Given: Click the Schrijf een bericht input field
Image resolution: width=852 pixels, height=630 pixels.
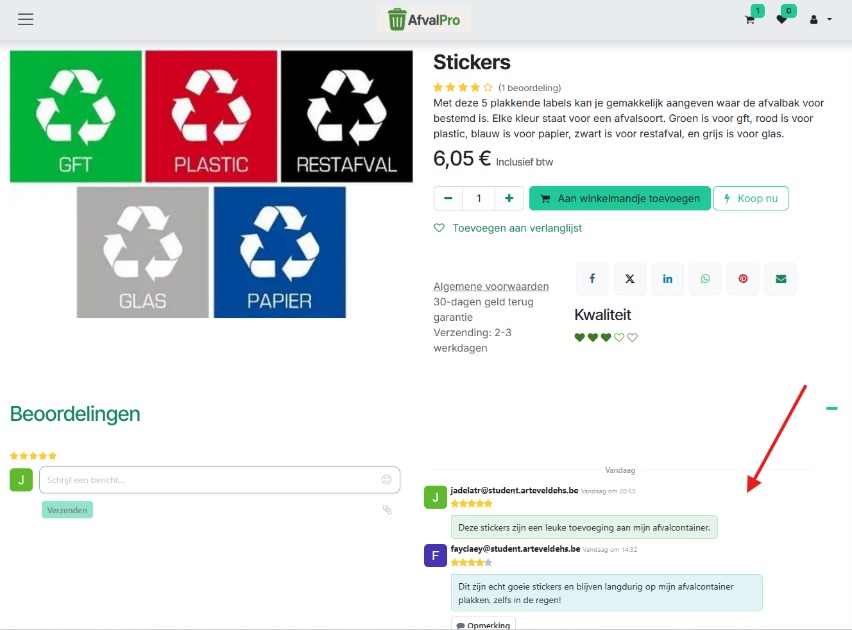Looking at the screenshot, I should [x=220, y=480].
